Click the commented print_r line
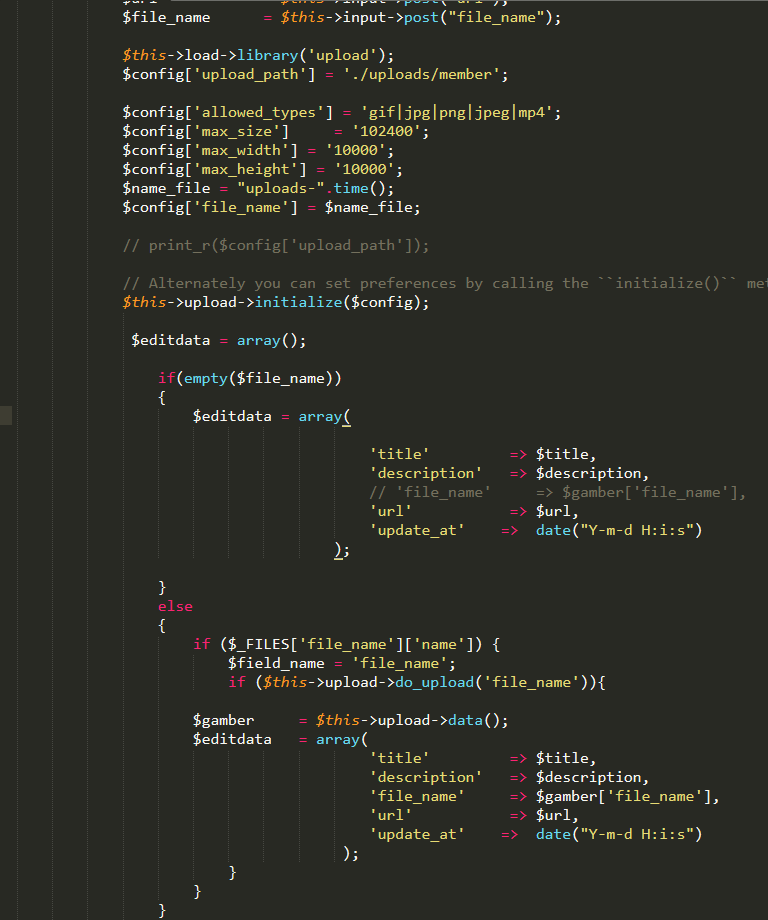768x920 pixels. [276, 245]
